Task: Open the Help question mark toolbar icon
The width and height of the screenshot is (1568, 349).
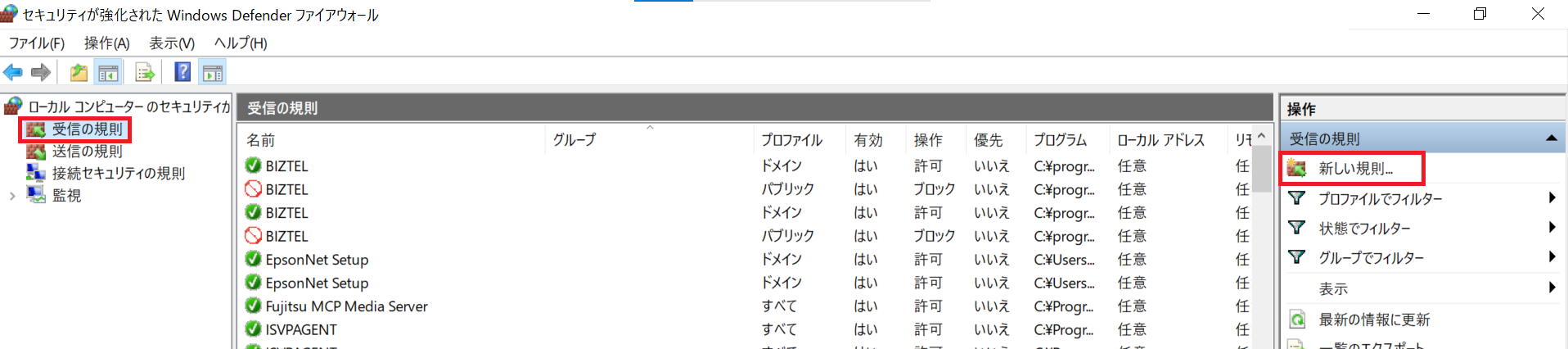Action: pos(183,72)
